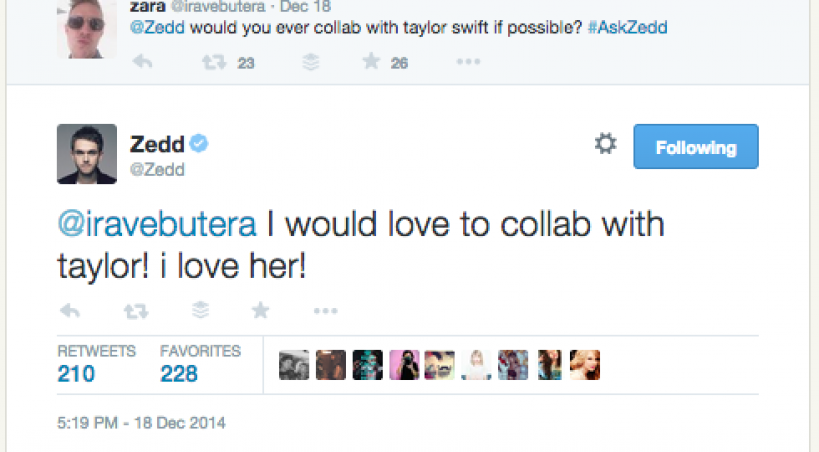This screenshot has width=819, height=452.
Task: Reply to Zedd's tweet
Action: pos(69,311)
